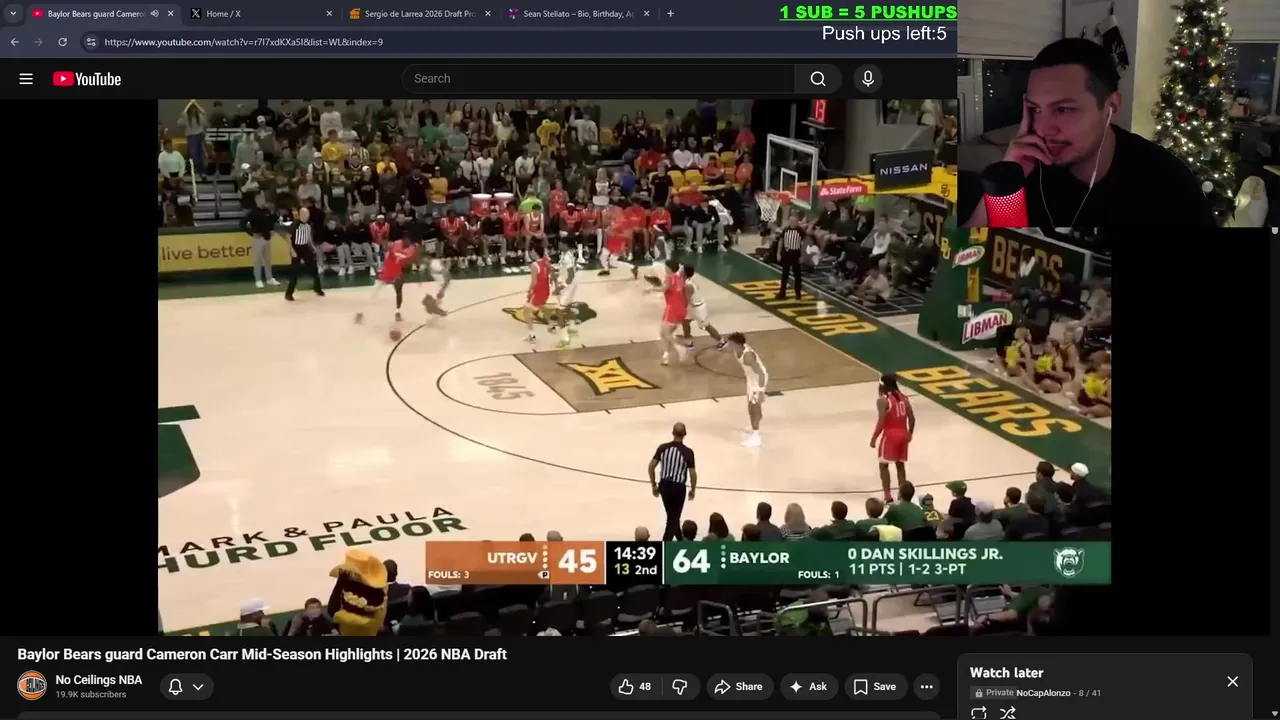Image resolution: width=1280 pixels, height=720 pixels.
Task: Reload the YouTube page
Action: (62, 42)
